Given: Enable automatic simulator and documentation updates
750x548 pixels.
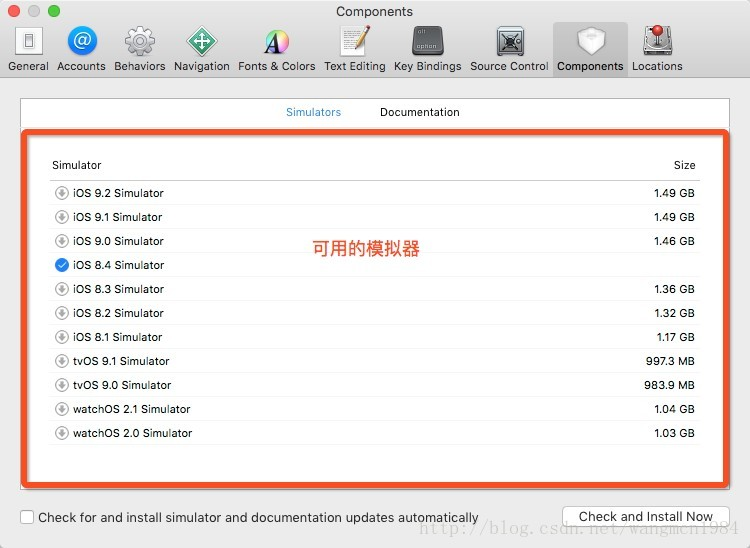Looking at the screenshot, I should (x=27, y=517).
